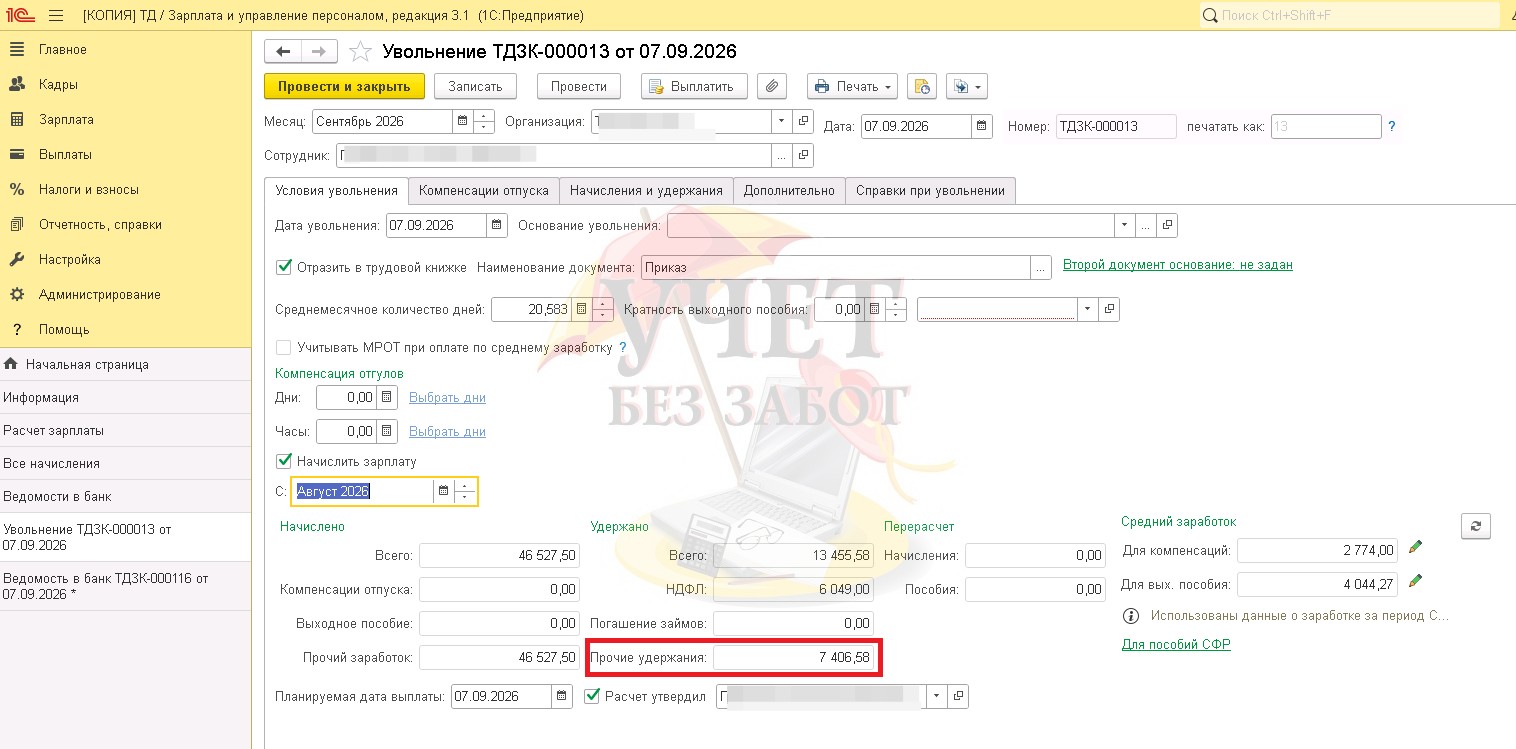Switch to the Дополнительно tab

pos(789,190)
